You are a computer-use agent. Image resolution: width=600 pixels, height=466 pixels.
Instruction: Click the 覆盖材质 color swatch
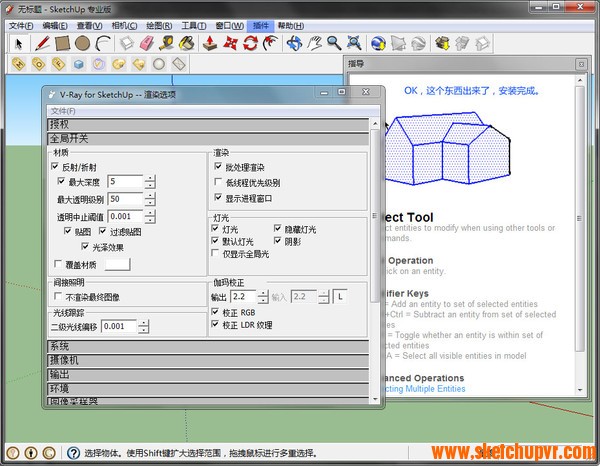tap(118, 265)
